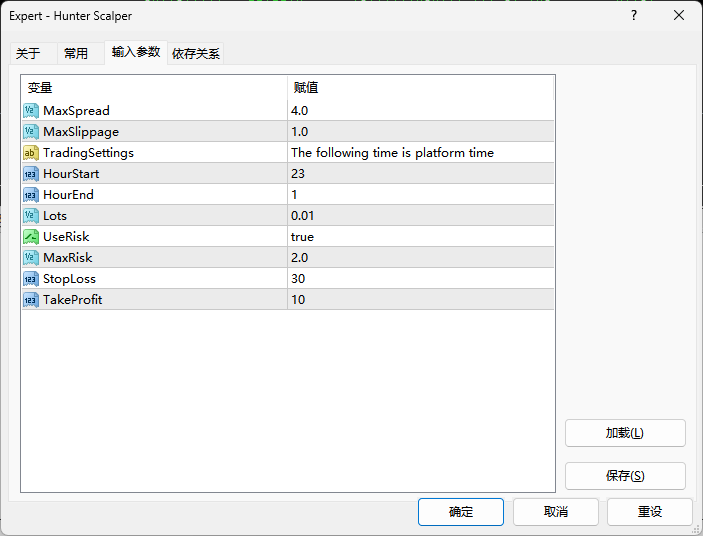Click the UseRisk boolean-type icon
This screenshot has height=536, width=703.
(30, 237)
